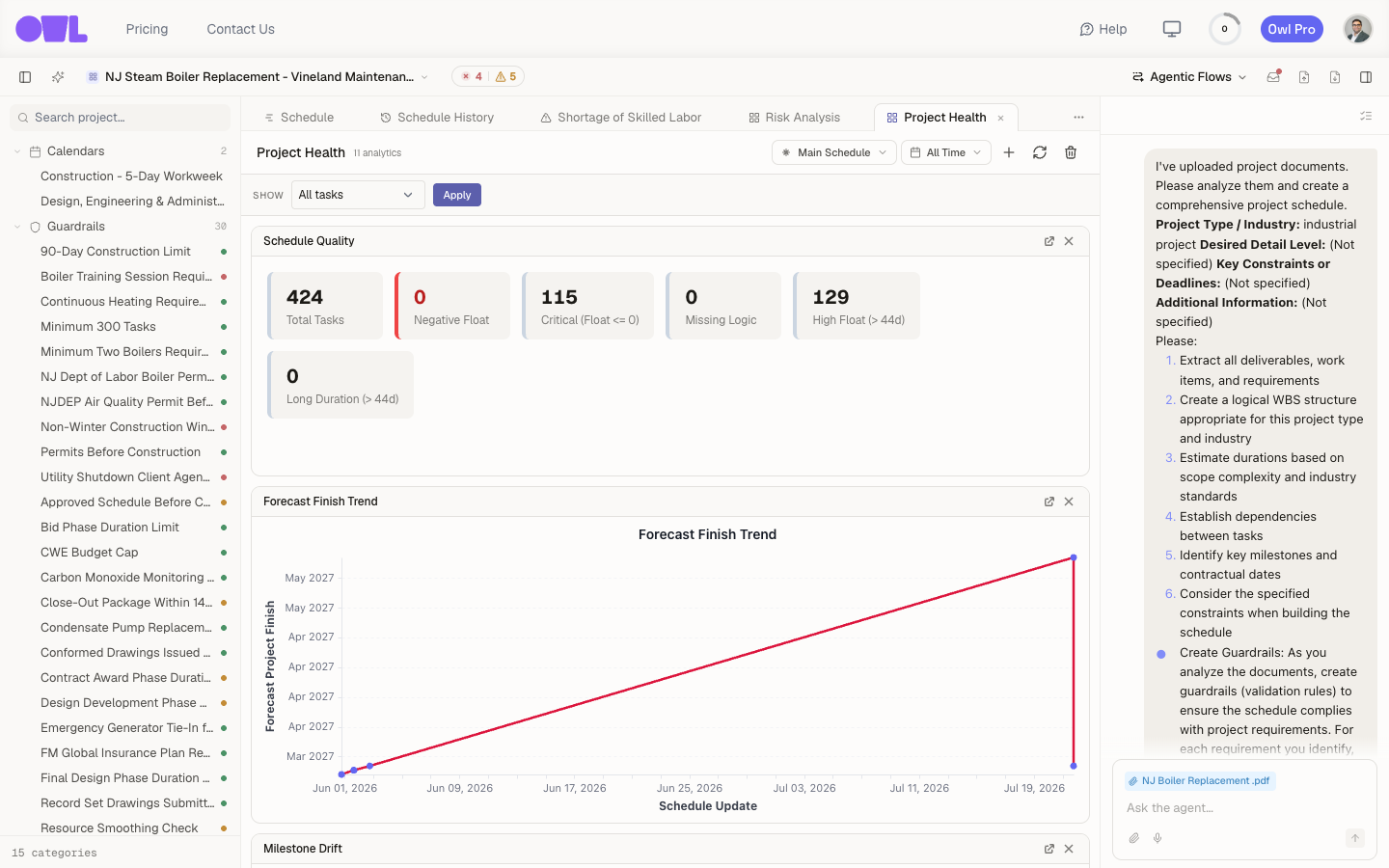This screenshot has width=1389, height=868.
Task: Click the Long Duration metric card
Action: click(x=340, y=385)
